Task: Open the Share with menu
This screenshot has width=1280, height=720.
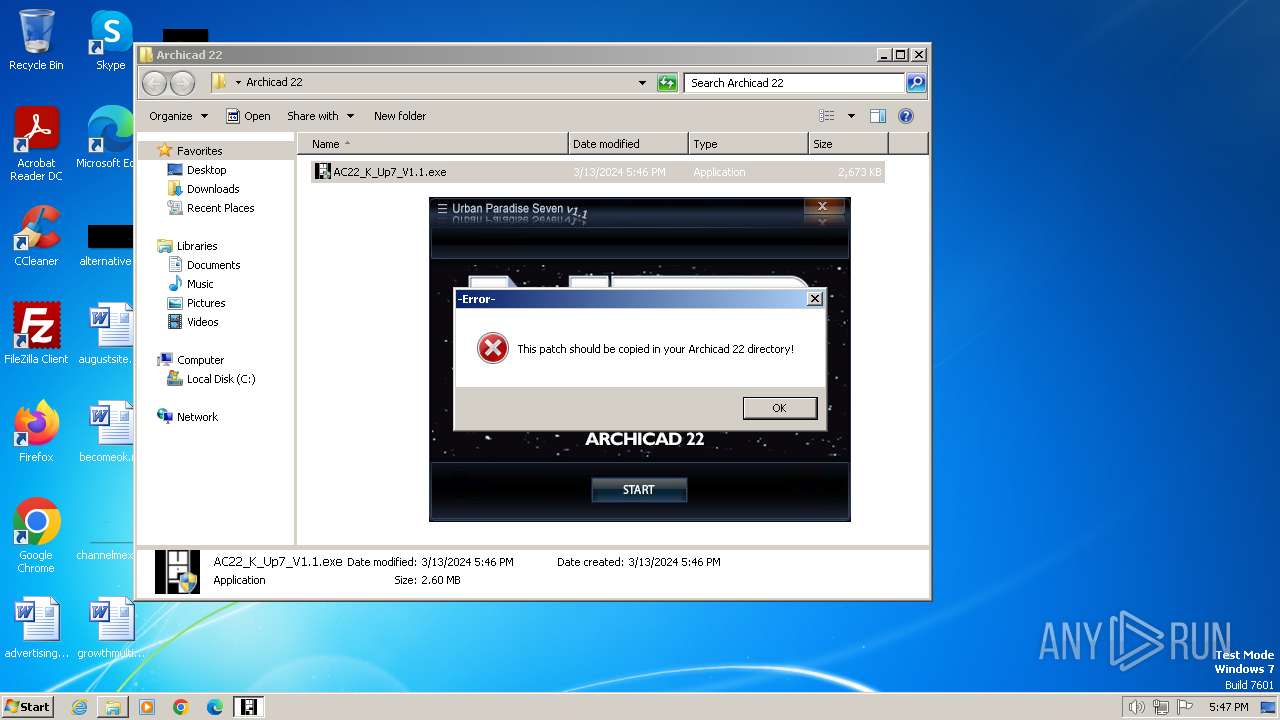Action: [x=320, y=116]
